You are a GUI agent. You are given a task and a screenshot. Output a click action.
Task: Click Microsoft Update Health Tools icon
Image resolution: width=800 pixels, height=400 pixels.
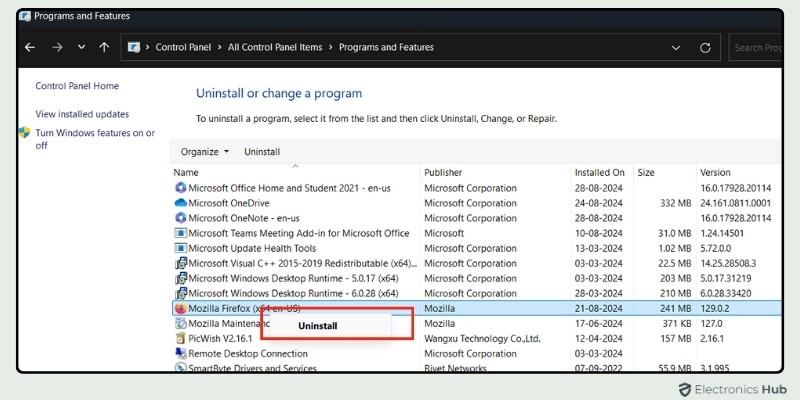click(181, 248)
